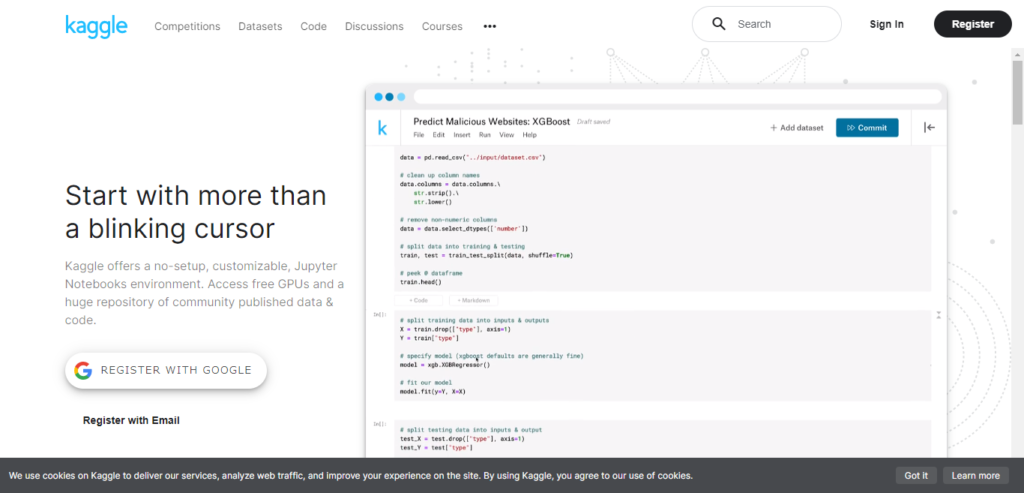This screenshot has width=1024, height=493.
Task: Focus the Search input field
Action: (x=767, y=24)
